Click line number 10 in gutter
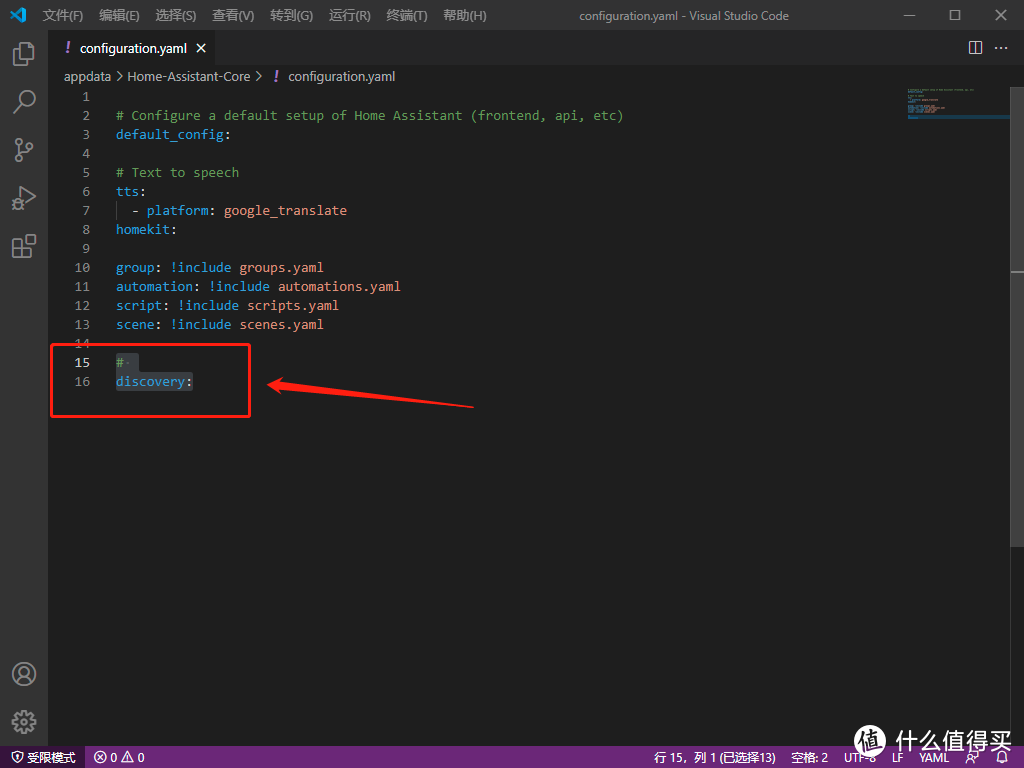This screenshot has width=1024, height=768. coord(82,267)
